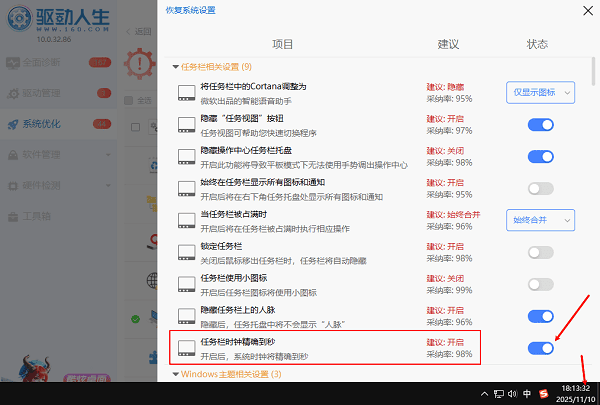Click the text 将任务栏中的Cortana调整为
The height and width of the screenshot is (405, 600).
(x=253, y=87)
